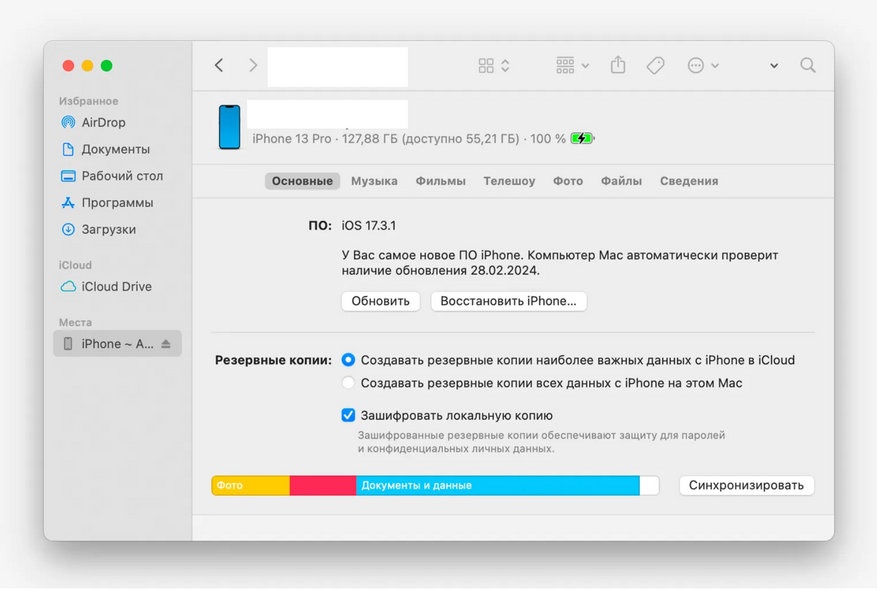
Task: Click Восстановить iPhone... button
Action: click(x=508, y=301)
